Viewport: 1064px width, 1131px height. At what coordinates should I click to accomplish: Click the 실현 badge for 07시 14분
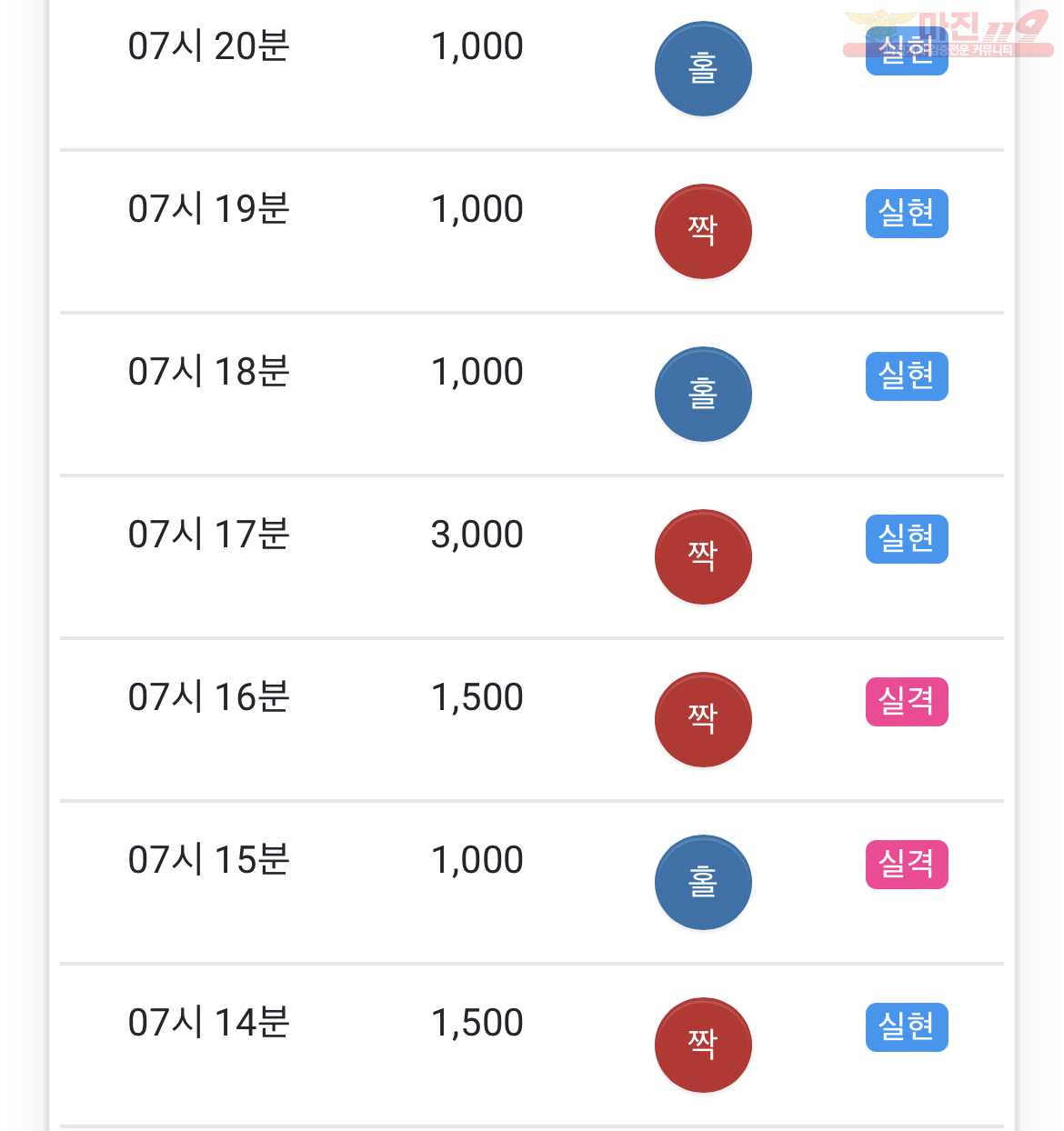907,1027
